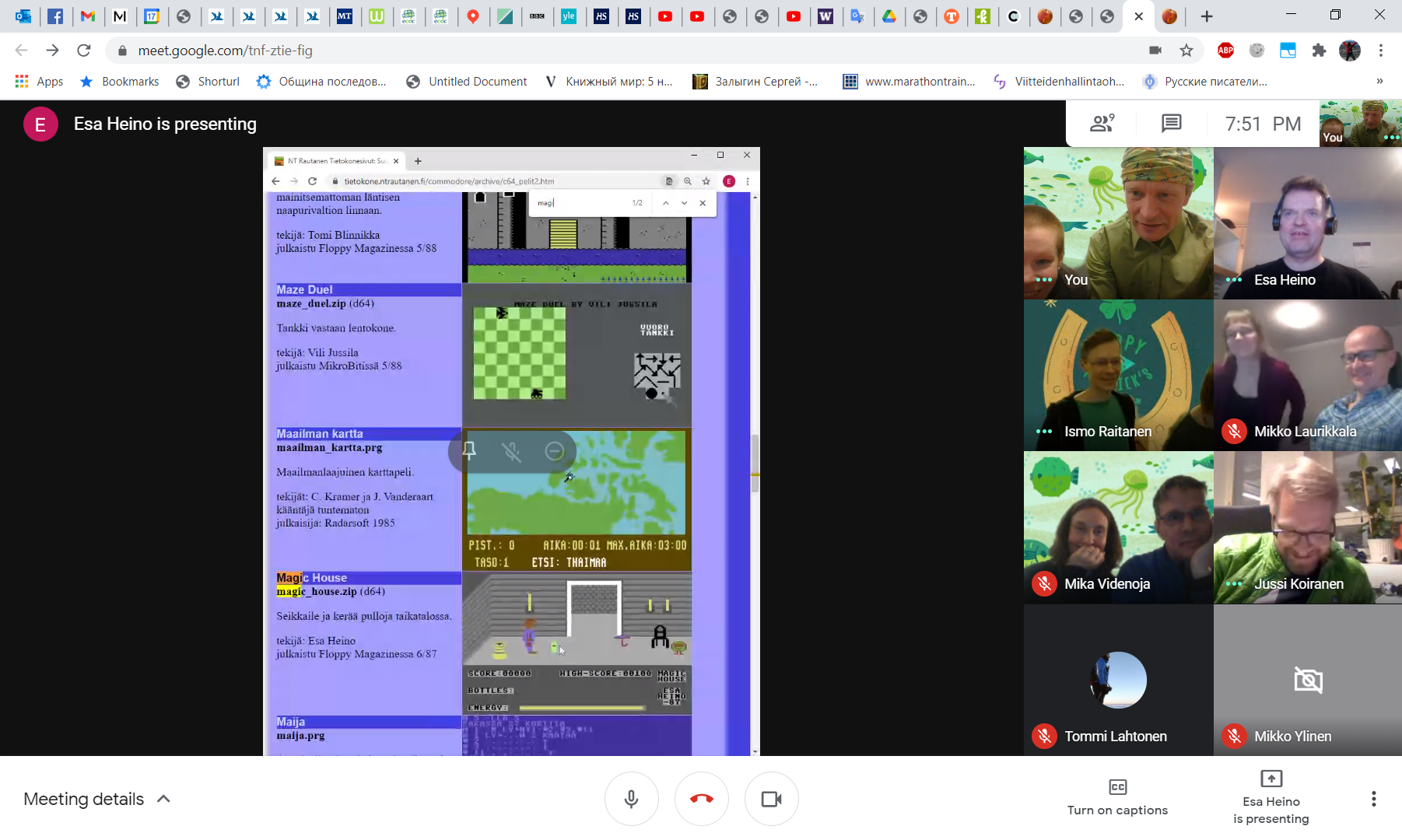Mute the microphone
The image size is (1402, 840).
coord(631,799)
